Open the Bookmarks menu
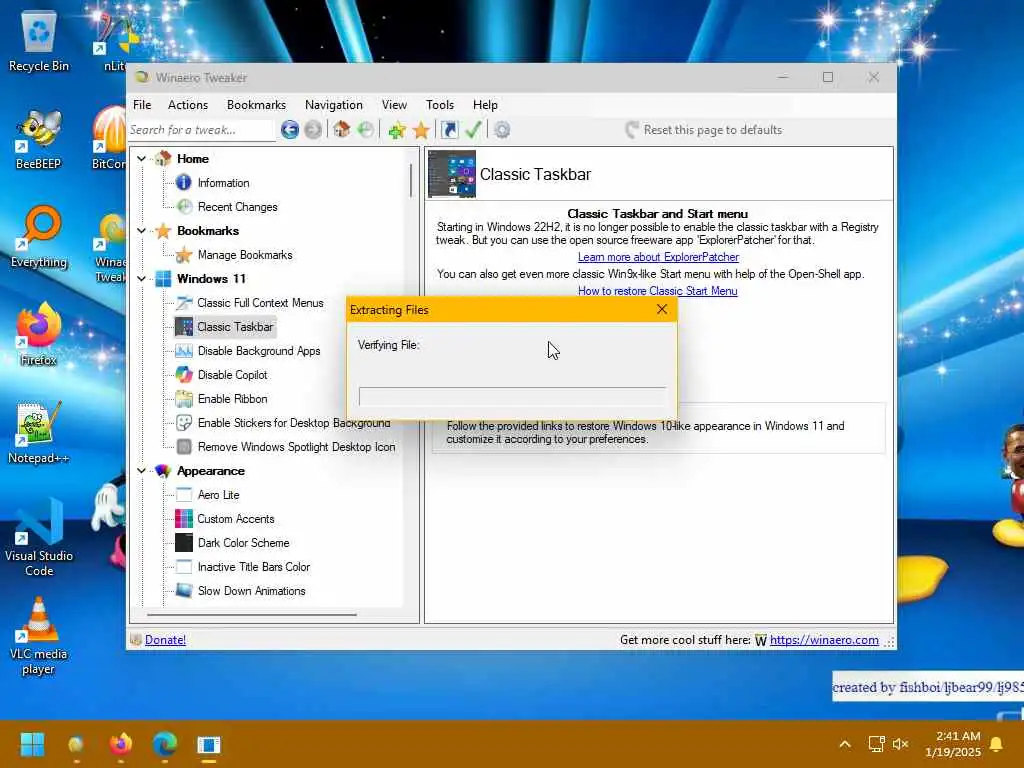 [x=256, y=105]
